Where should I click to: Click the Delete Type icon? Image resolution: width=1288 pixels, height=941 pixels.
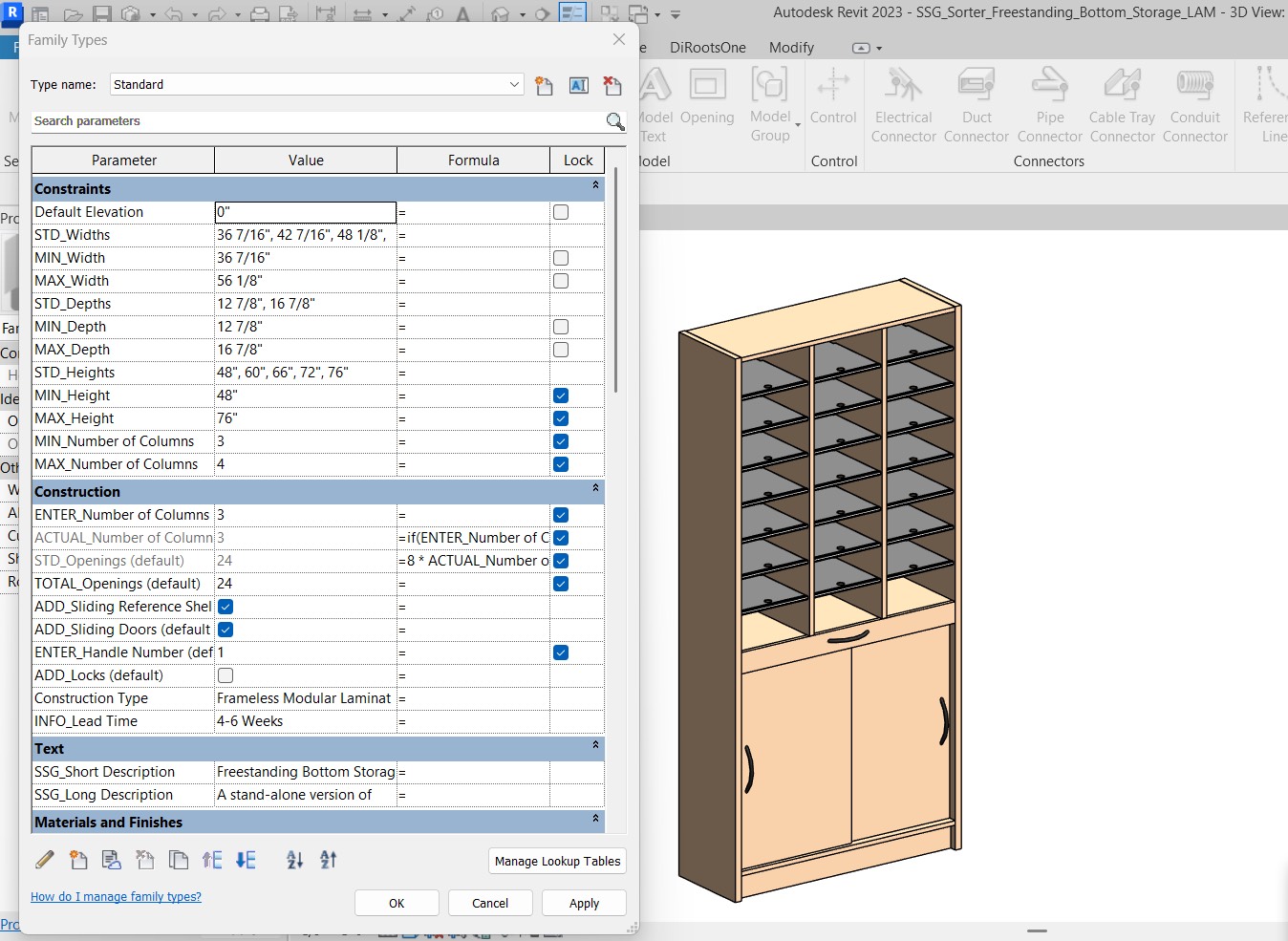pyautogui.click(x=612, y=85)
